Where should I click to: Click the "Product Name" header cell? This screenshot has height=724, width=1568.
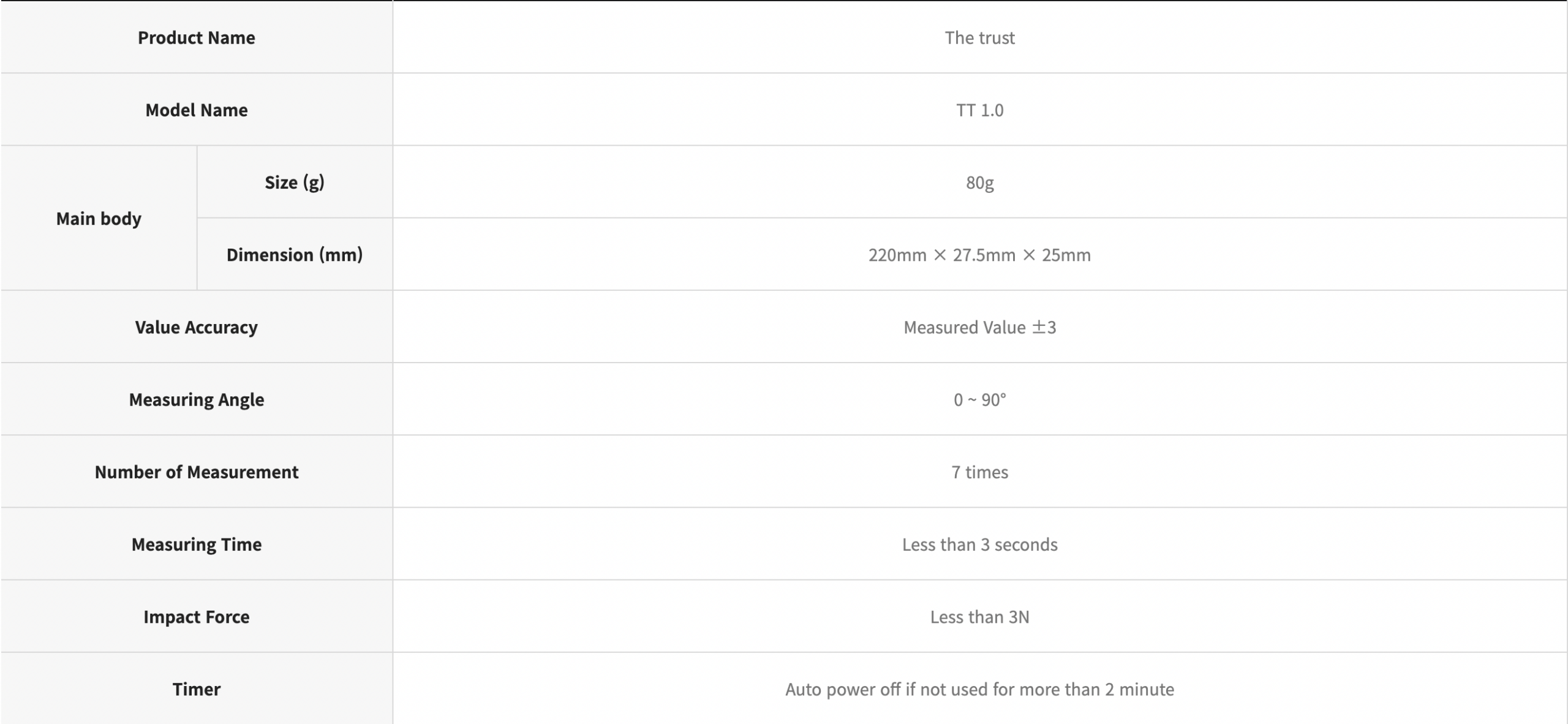[x=196, y=37]
